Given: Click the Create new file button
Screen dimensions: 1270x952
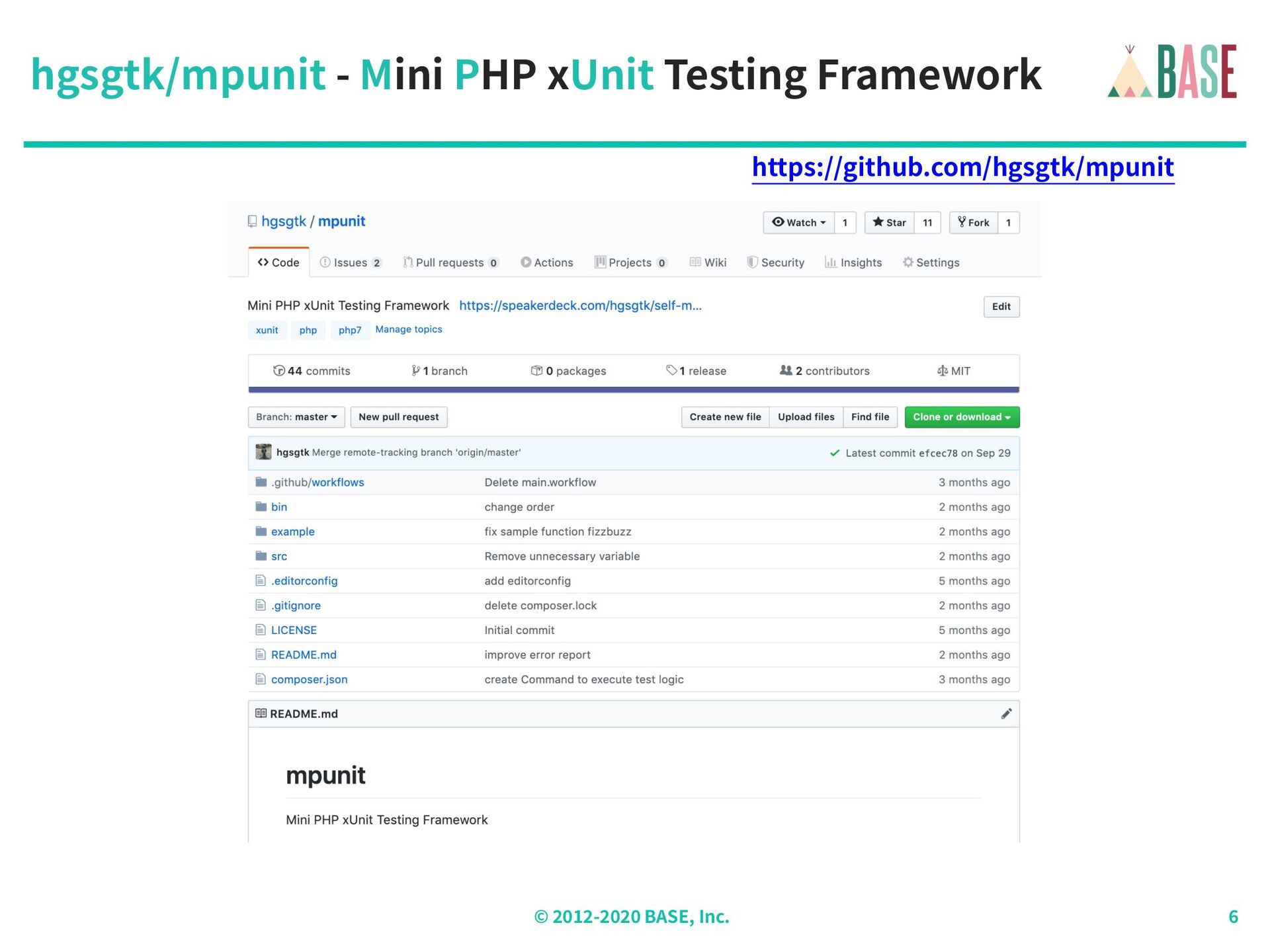Looking at the screenshot, I should pyautogui.click(x=725, y=417).
